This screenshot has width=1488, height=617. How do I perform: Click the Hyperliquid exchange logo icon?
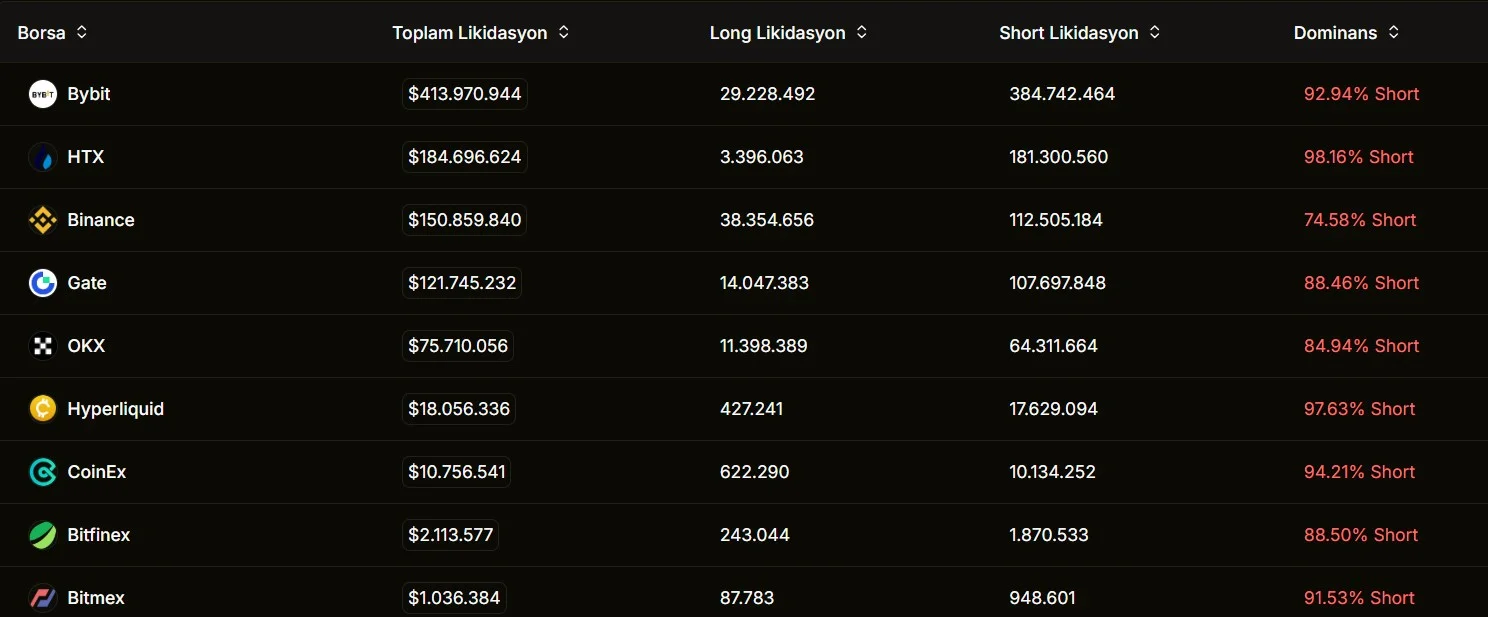43,409
